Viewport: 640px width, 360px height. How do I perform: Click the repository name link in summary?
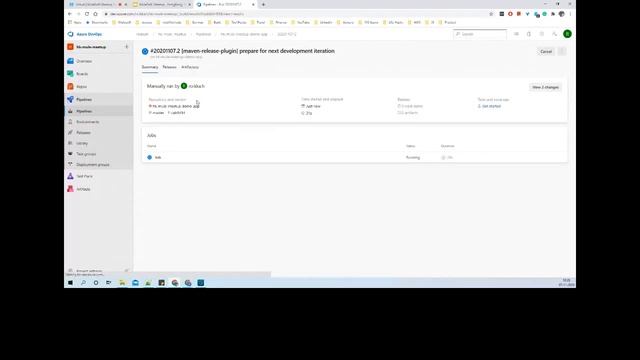[x=176, y=106]
